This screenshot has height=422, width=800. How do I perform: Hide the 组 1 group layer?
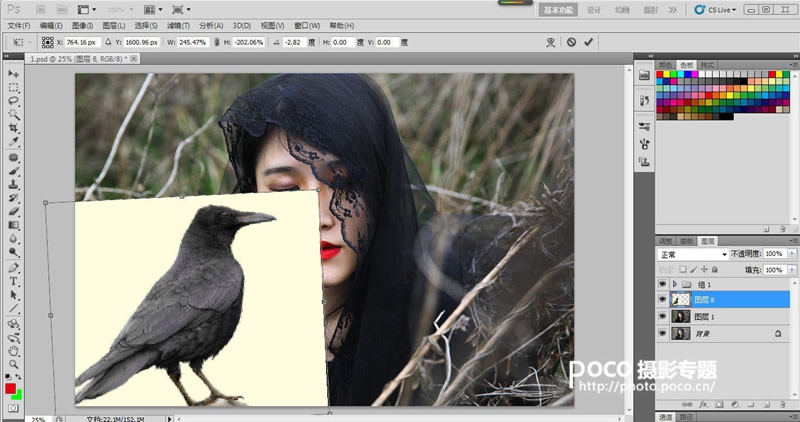(x=662, y=284)
